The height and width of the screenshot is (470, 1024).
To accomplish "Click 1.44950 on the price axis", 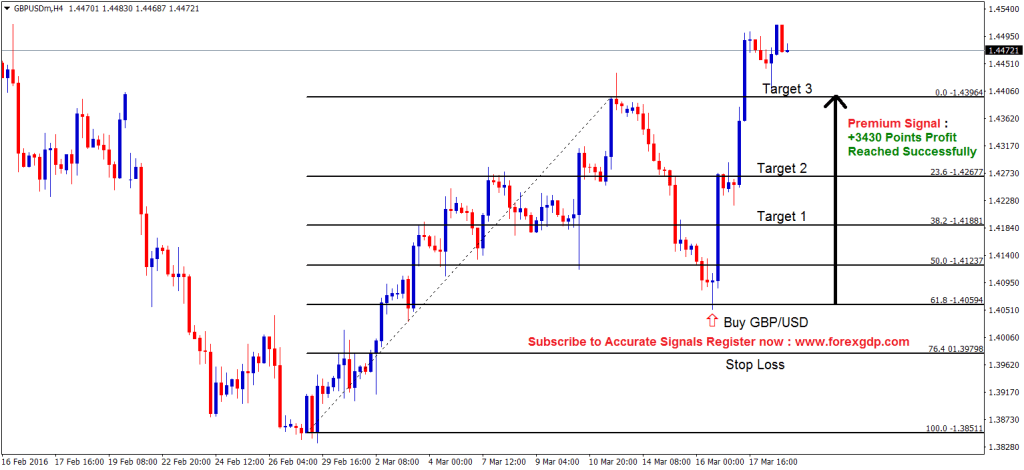I will coord(1004,37).
